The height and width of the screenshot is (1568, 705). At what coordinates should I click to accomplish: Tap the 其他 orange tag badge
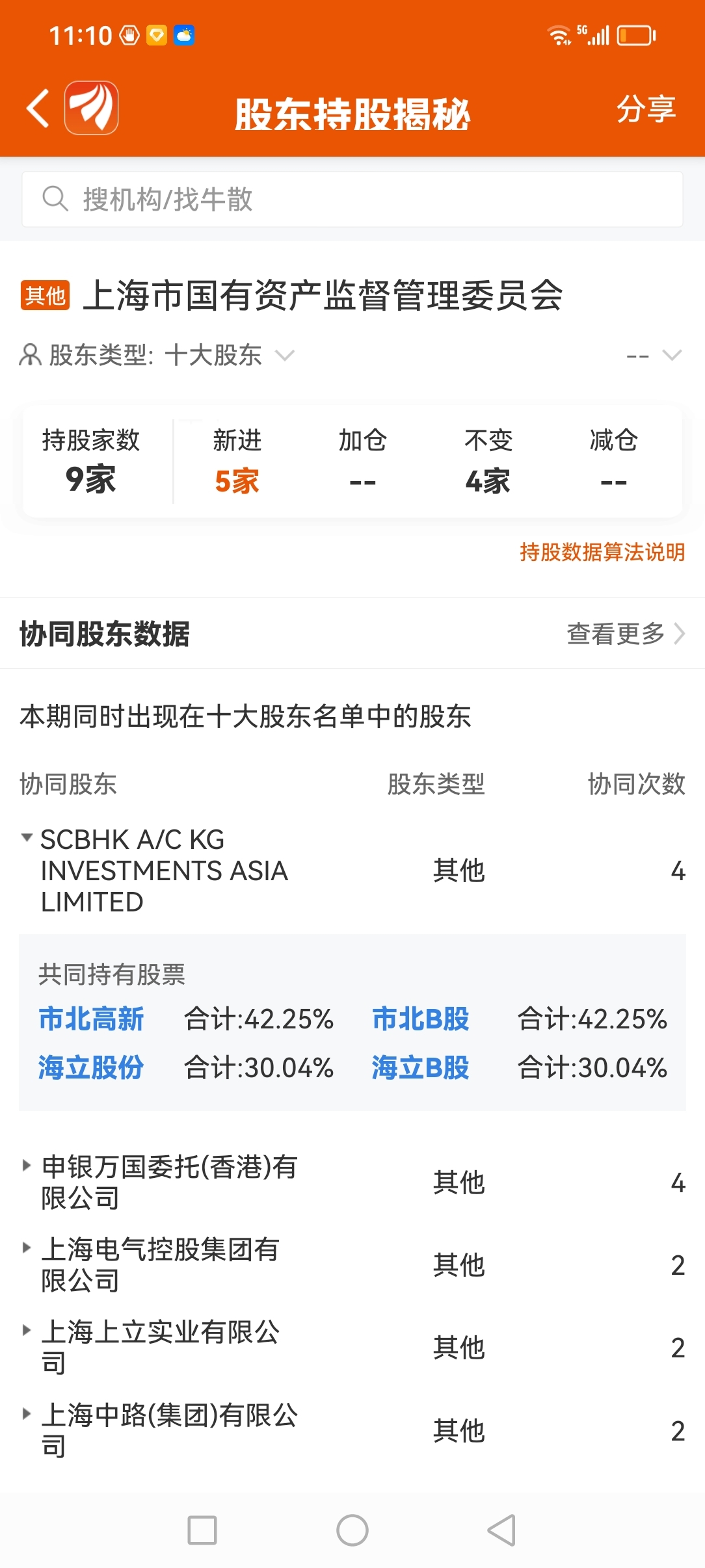click(x=45, y=296)
